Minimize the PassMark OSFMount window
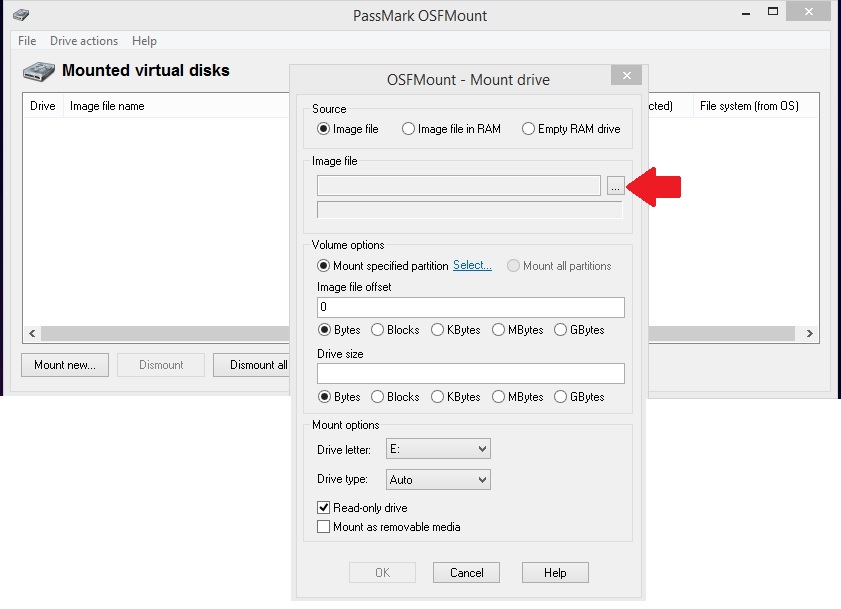841x609 pixels. 746,13
